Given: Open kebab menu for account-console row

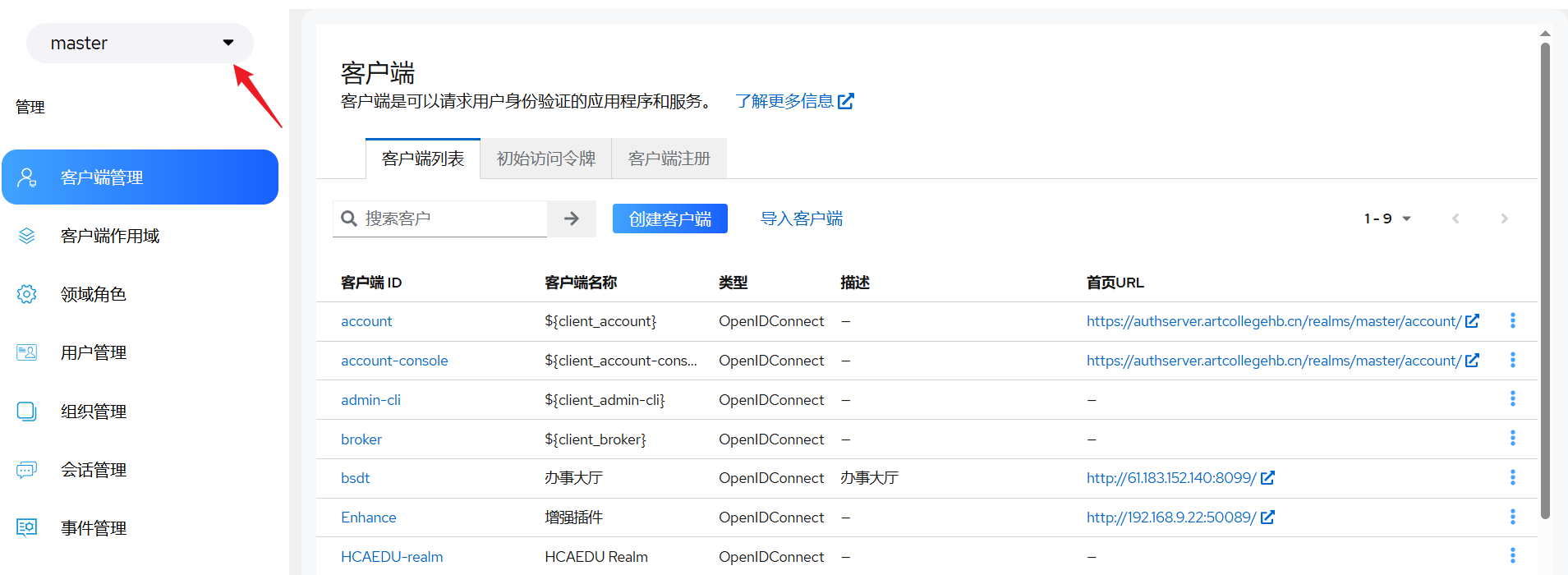Looking at the screenshot, I should click(x=1512, y=361).
